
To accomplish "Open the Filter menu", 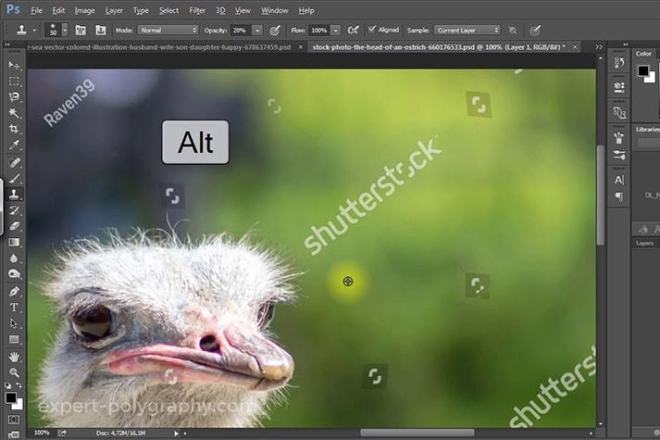I will click(x=197, y=11).
